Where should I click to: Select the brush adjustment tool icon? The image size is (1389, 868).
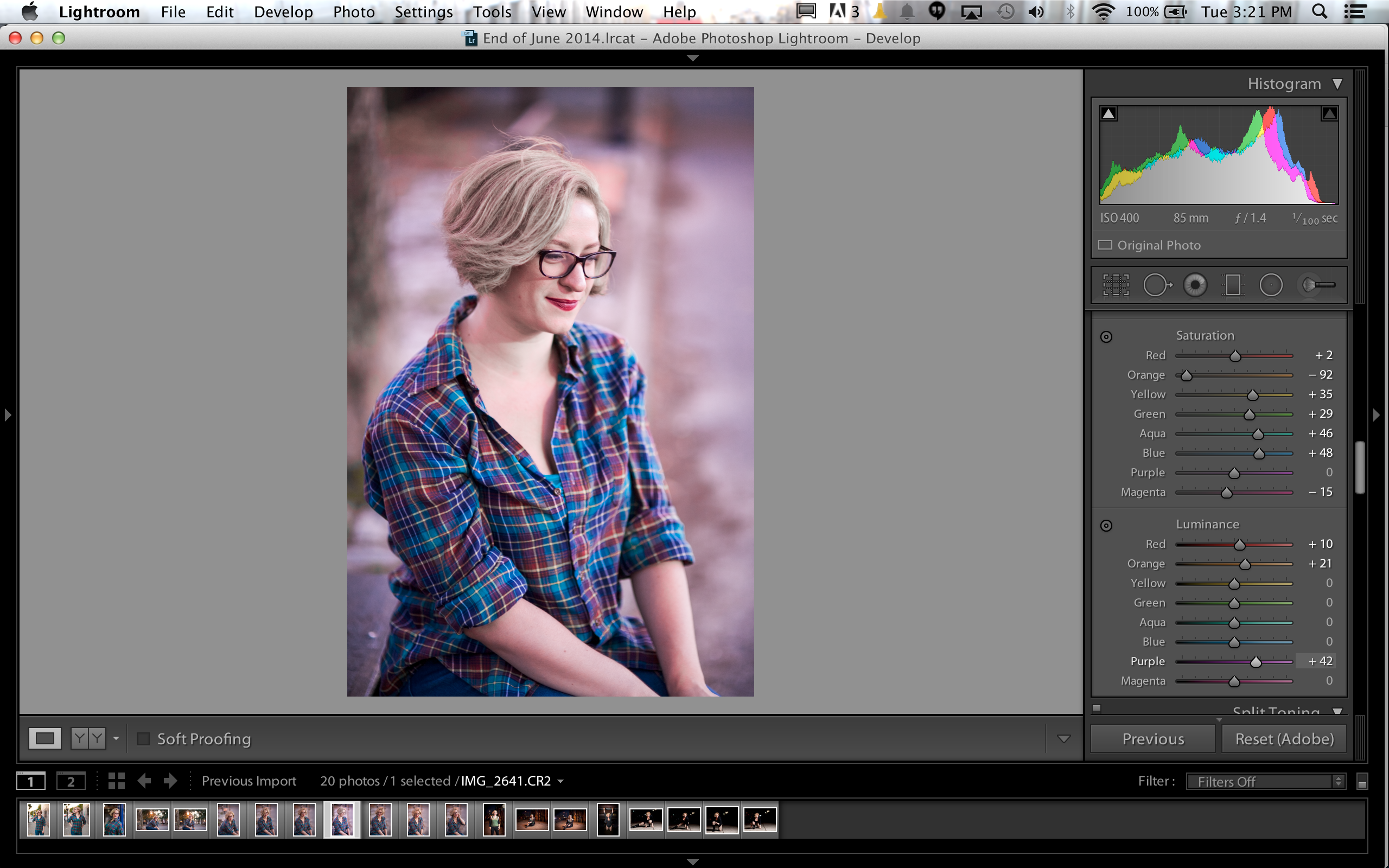(1316, 285)
